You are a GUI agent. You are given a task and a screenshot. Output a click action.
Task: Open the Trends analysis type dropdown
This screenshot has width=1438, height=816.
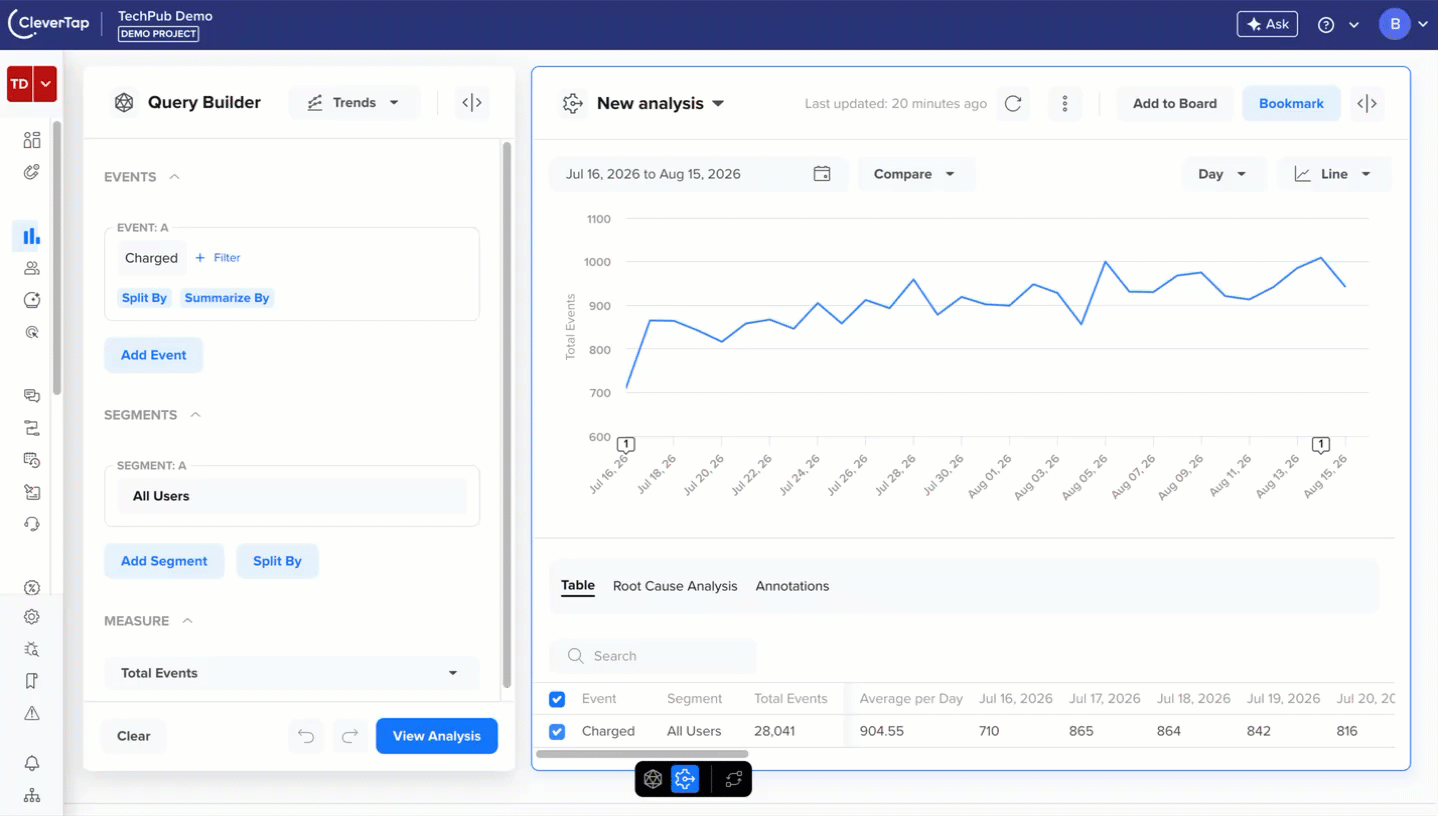point(354,102)
